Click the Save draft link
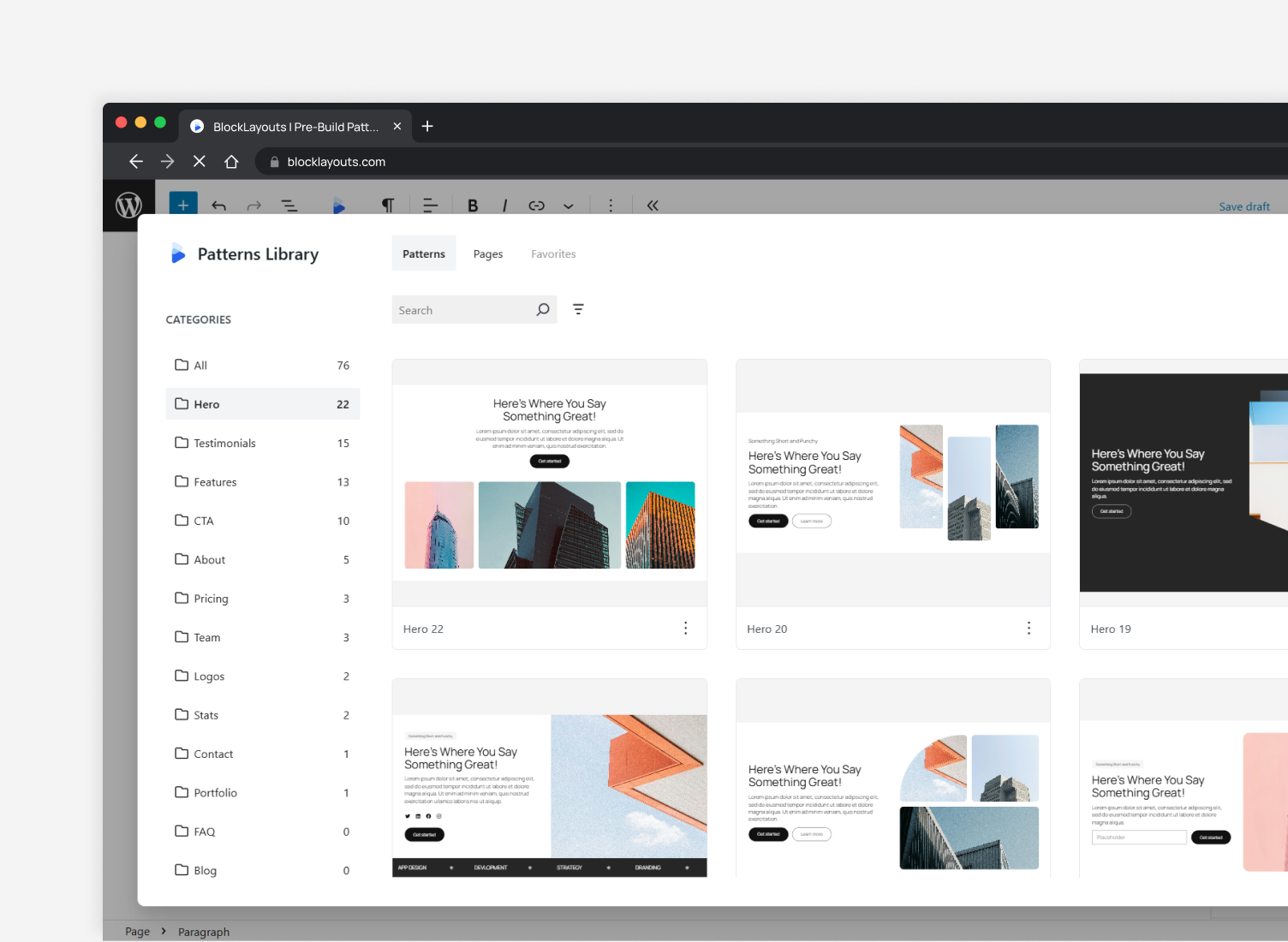Viewport: 1288px width, 942px height. tap(1244, 206)
